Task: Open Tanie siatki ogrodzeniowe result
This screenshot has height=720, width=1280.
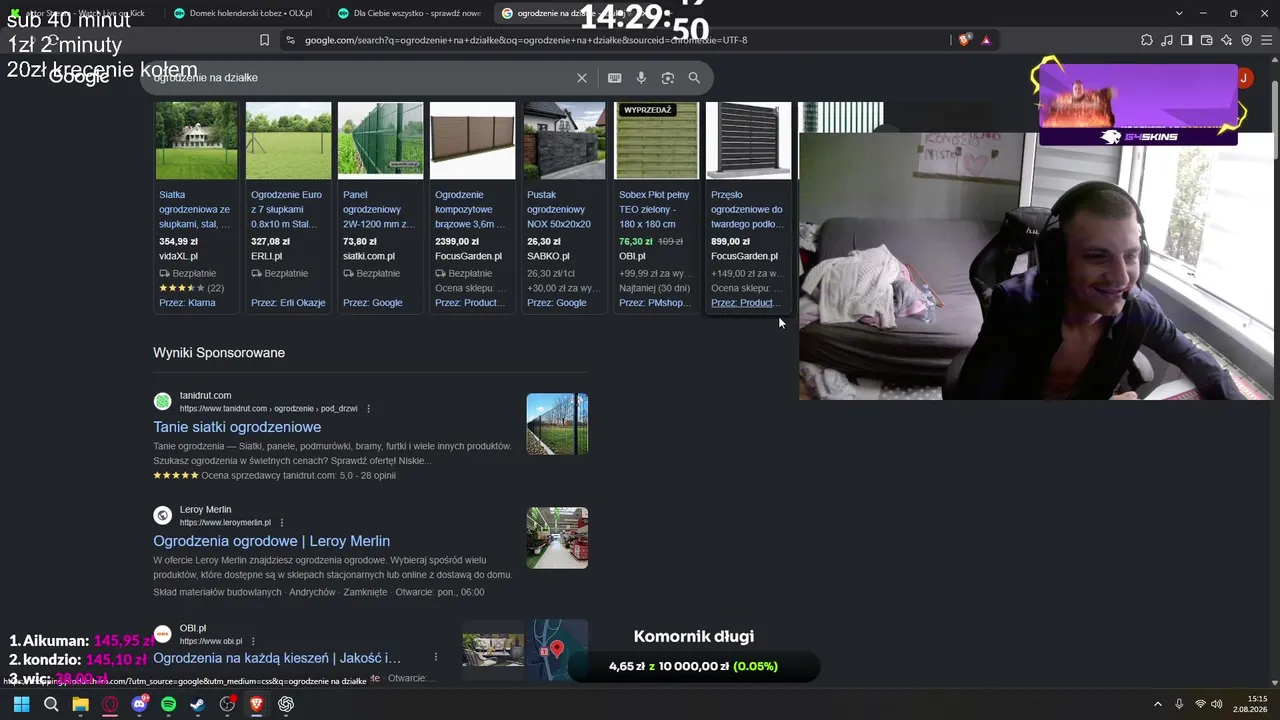Action: (x=237, y=427)
